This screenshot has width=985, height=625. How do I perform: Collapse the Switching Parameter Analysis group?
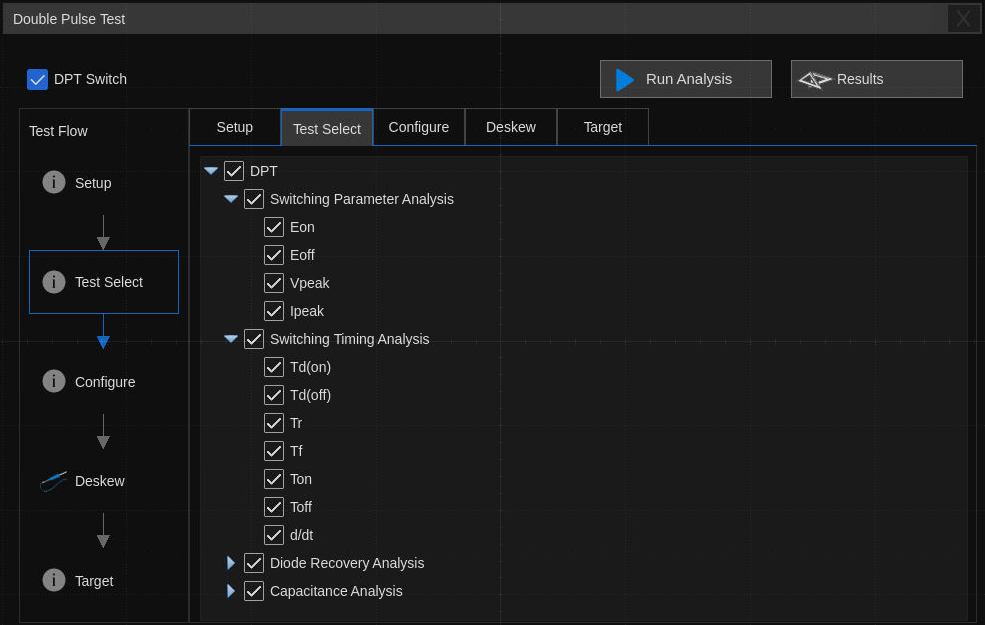pyautogui.click(x=231, y=199)
